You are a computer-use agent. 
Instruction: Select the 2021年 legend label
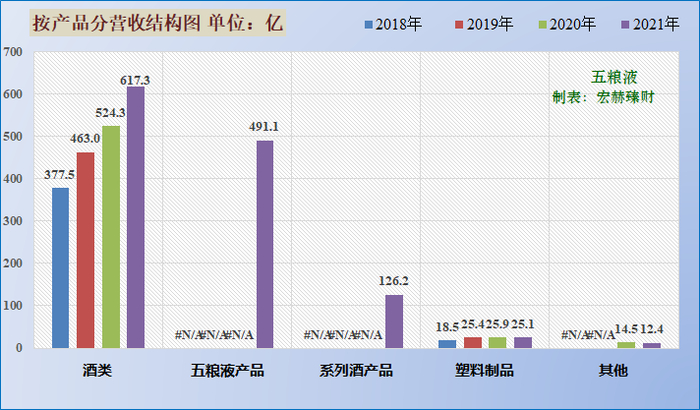656,24
